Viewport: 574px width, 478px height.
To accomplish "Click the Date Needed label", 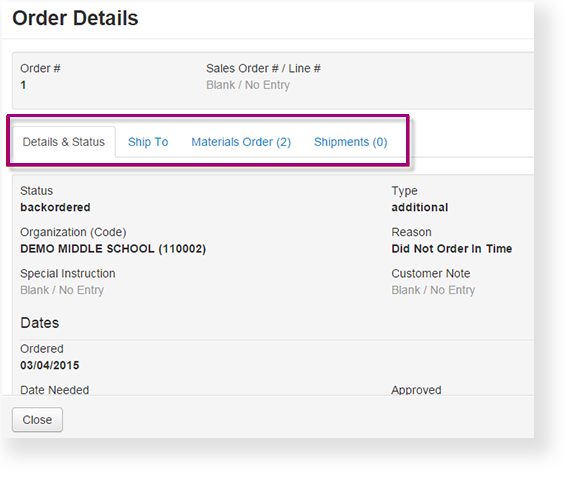I will [55, 390].
